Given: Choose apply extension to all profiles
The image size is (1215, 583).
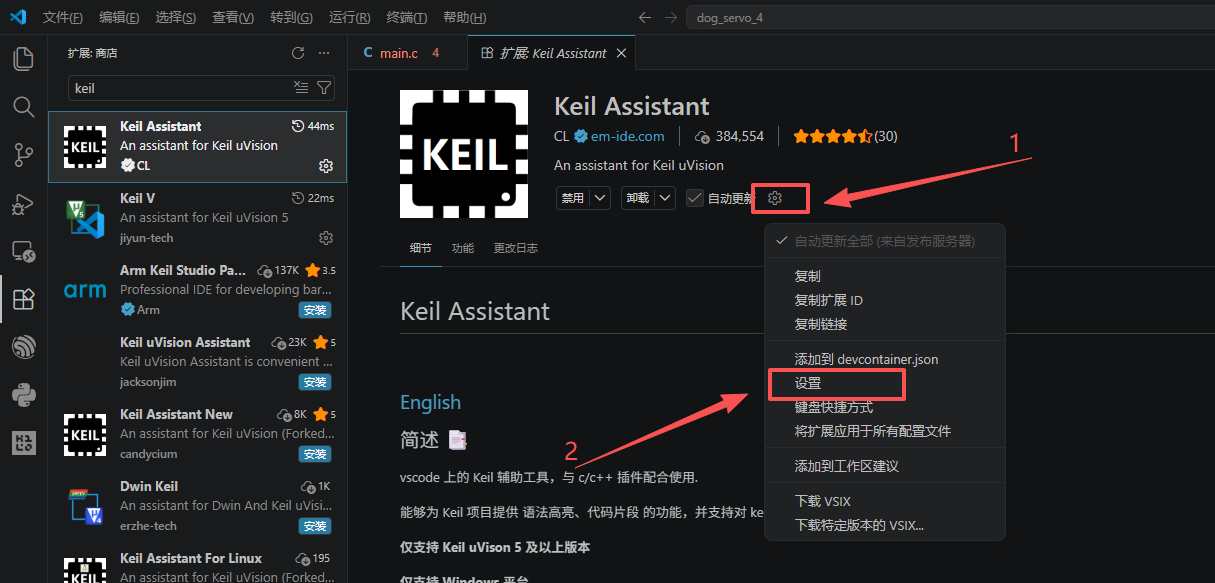Looking at the screenshot, I should coord(884,431).
